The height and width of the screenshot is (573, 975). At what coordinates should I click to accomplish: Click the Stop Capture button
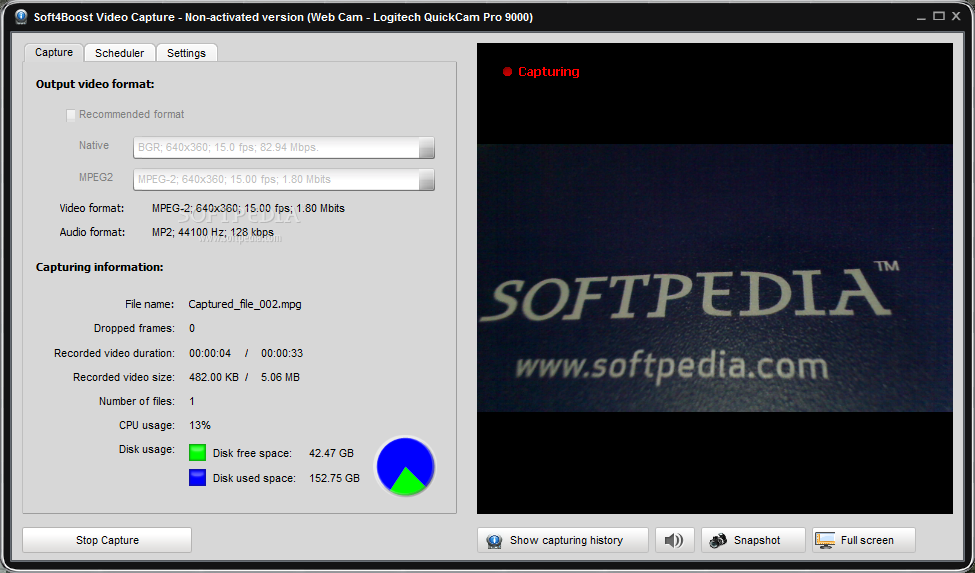coord(107,540)
